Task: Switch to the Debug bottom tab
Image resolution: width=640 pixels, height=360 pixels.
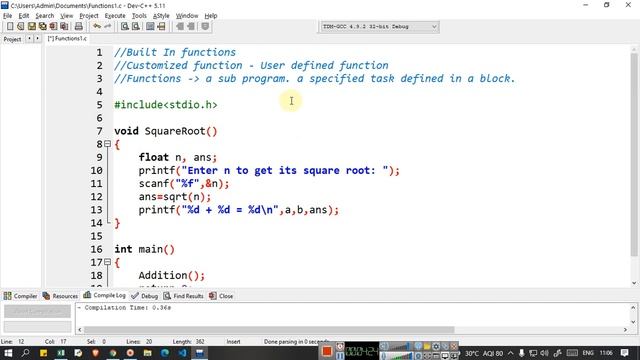Action: coord(145,296)
